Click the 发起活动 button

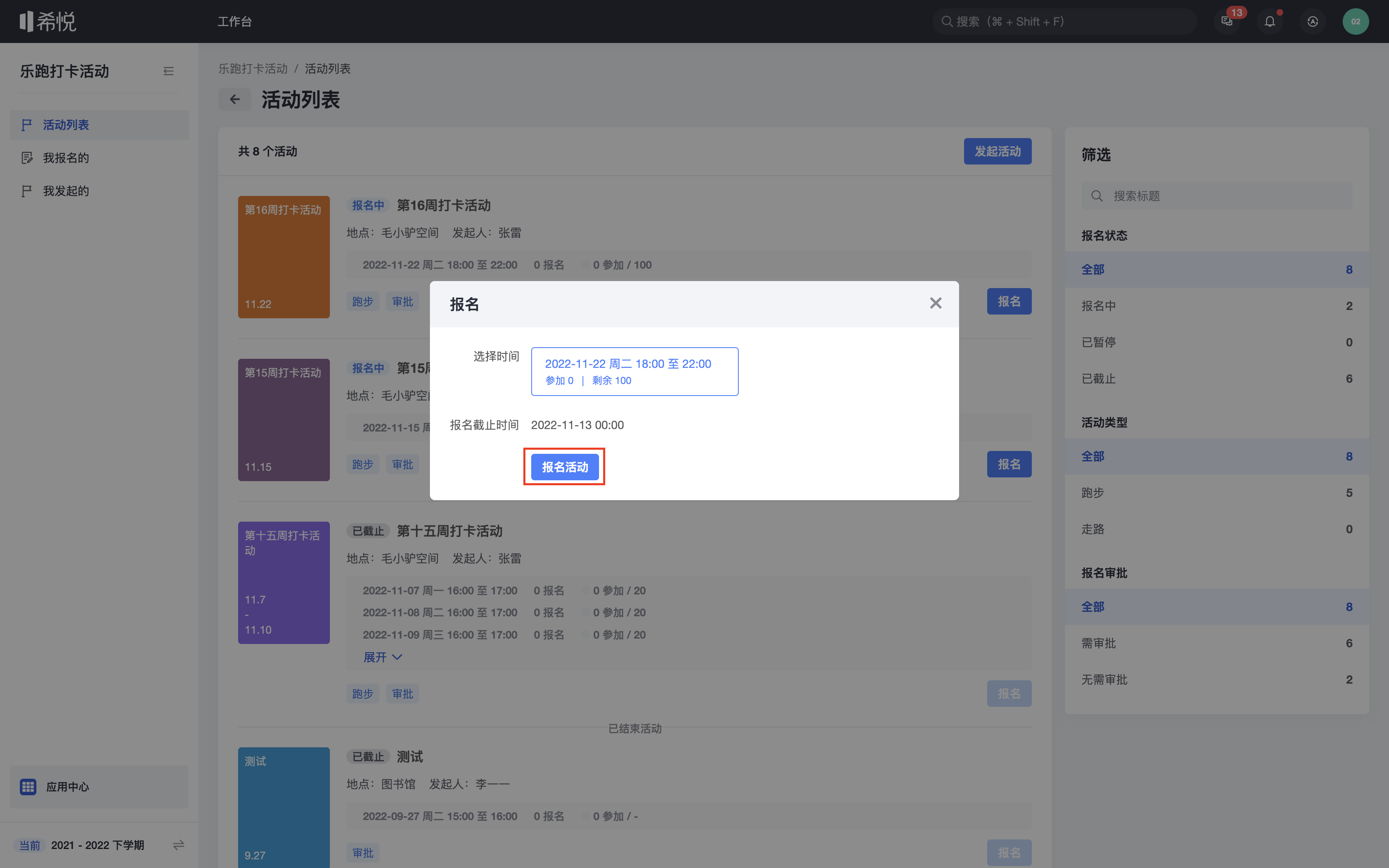[998, 151]
